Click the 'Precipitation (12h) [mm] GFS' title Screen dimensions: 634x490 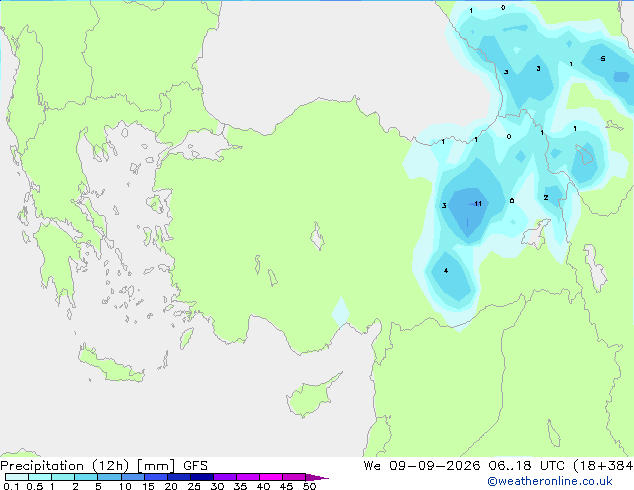coord(104,466)
